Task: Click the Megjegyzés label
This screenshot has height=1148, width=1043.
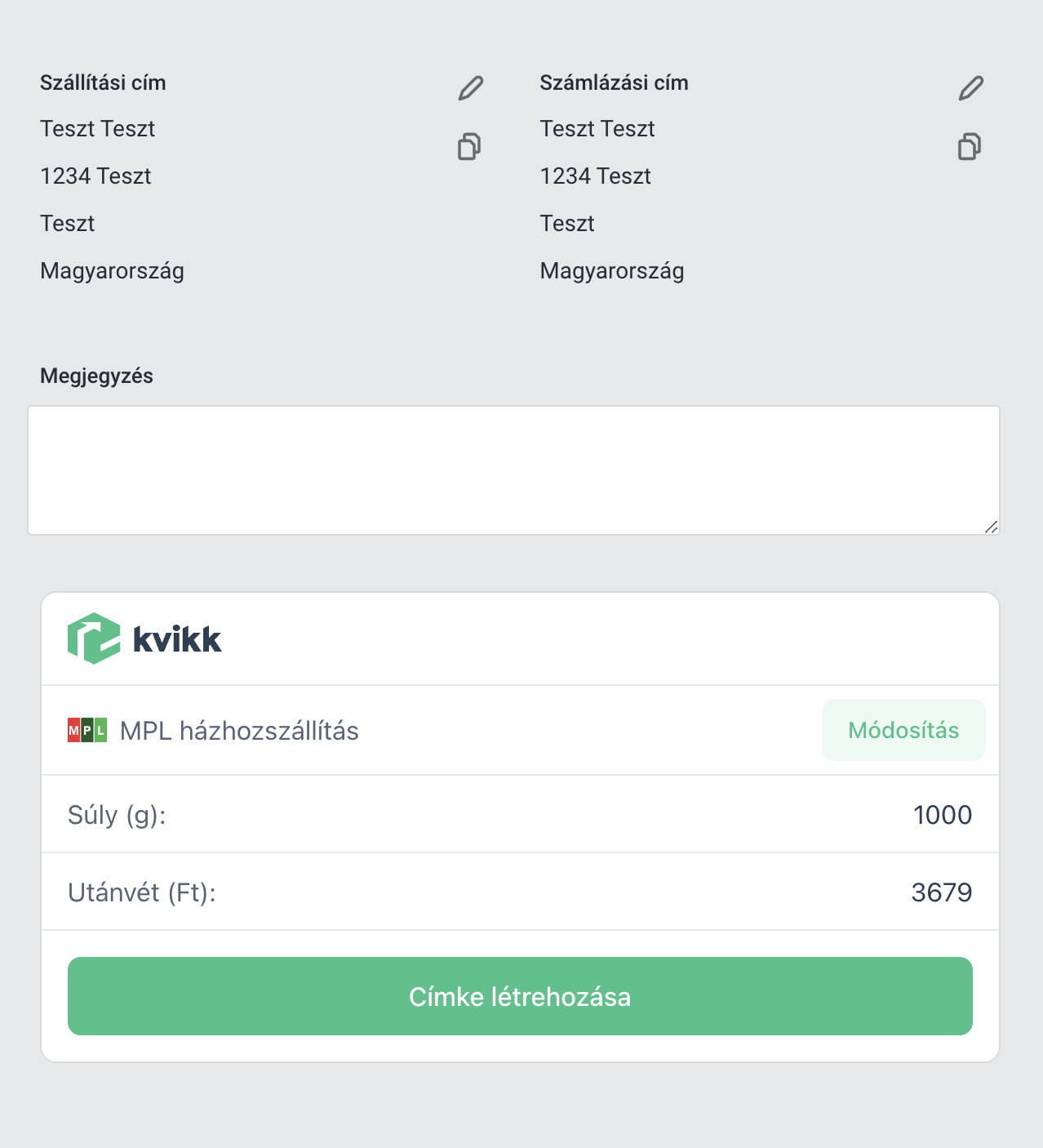Action: coord(96,376)
